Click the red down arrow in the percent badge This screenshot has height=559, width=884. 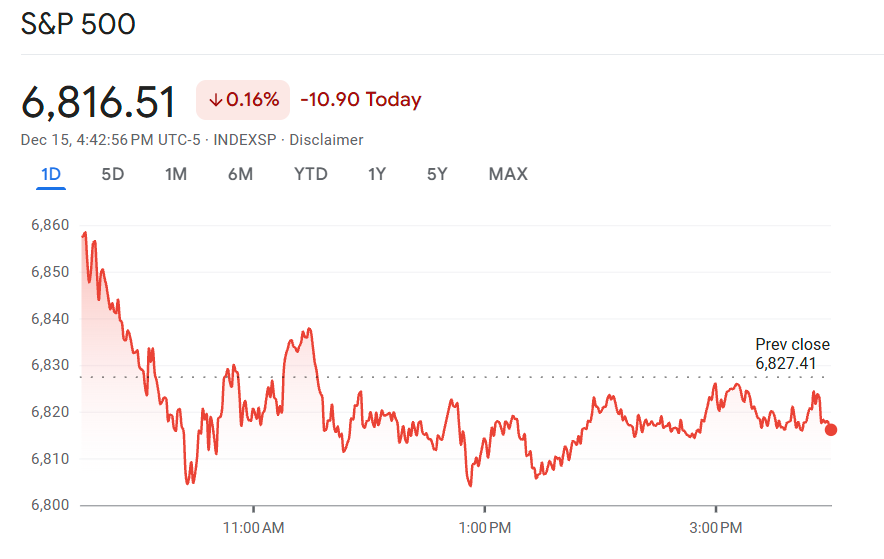coord(214,100)
